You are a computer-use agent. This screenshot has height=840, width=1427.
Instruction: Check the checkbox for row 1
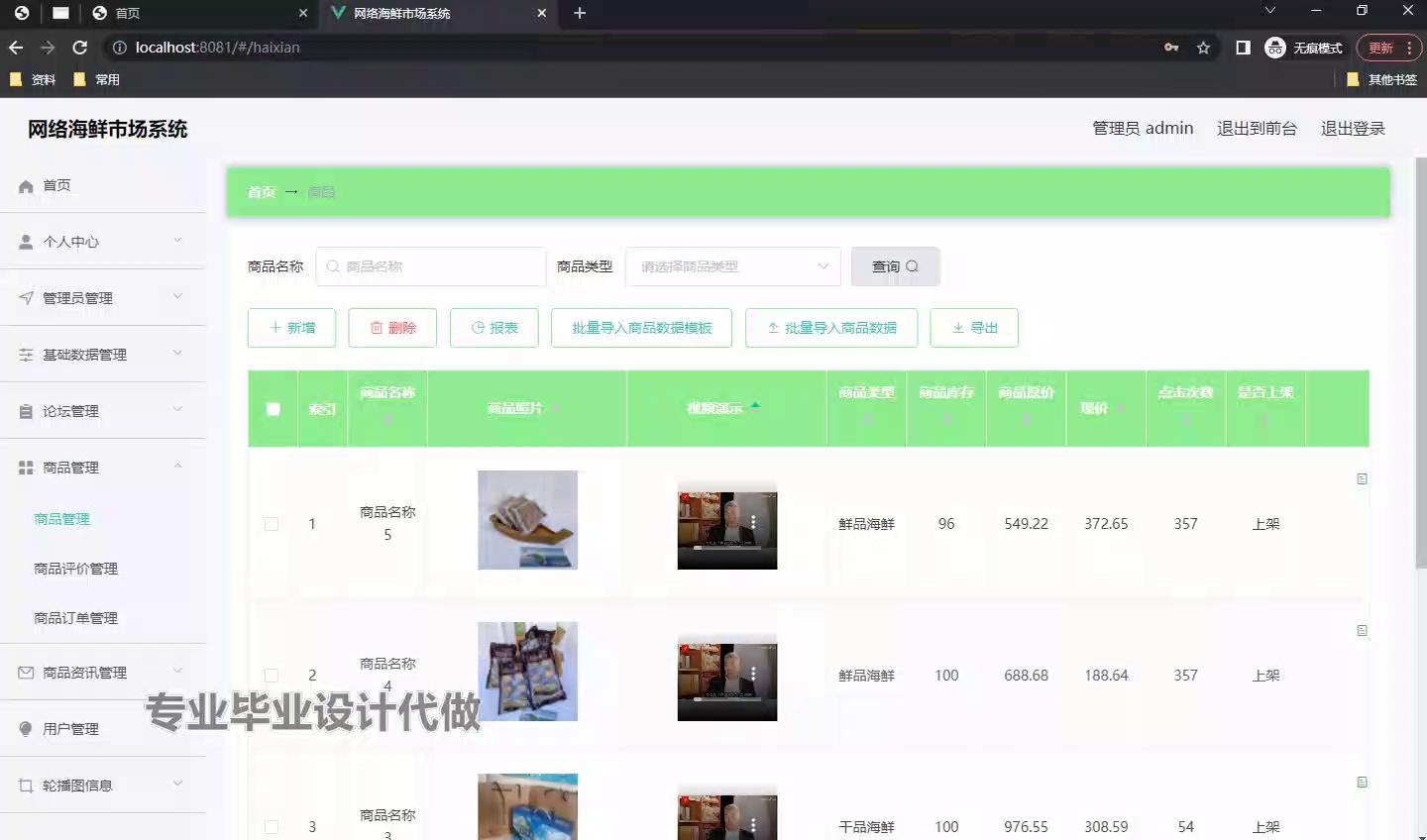point(272,524)
